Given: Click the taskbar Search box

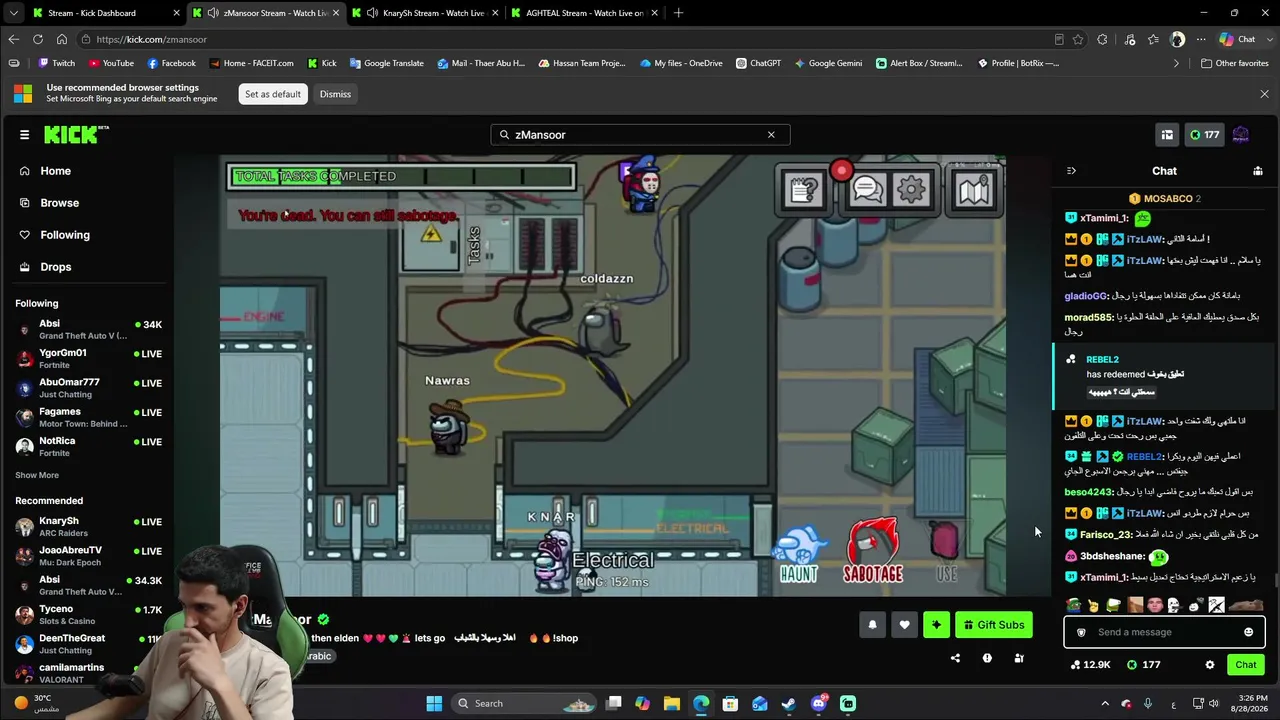Looking at the screenshot, I should 525,703.
